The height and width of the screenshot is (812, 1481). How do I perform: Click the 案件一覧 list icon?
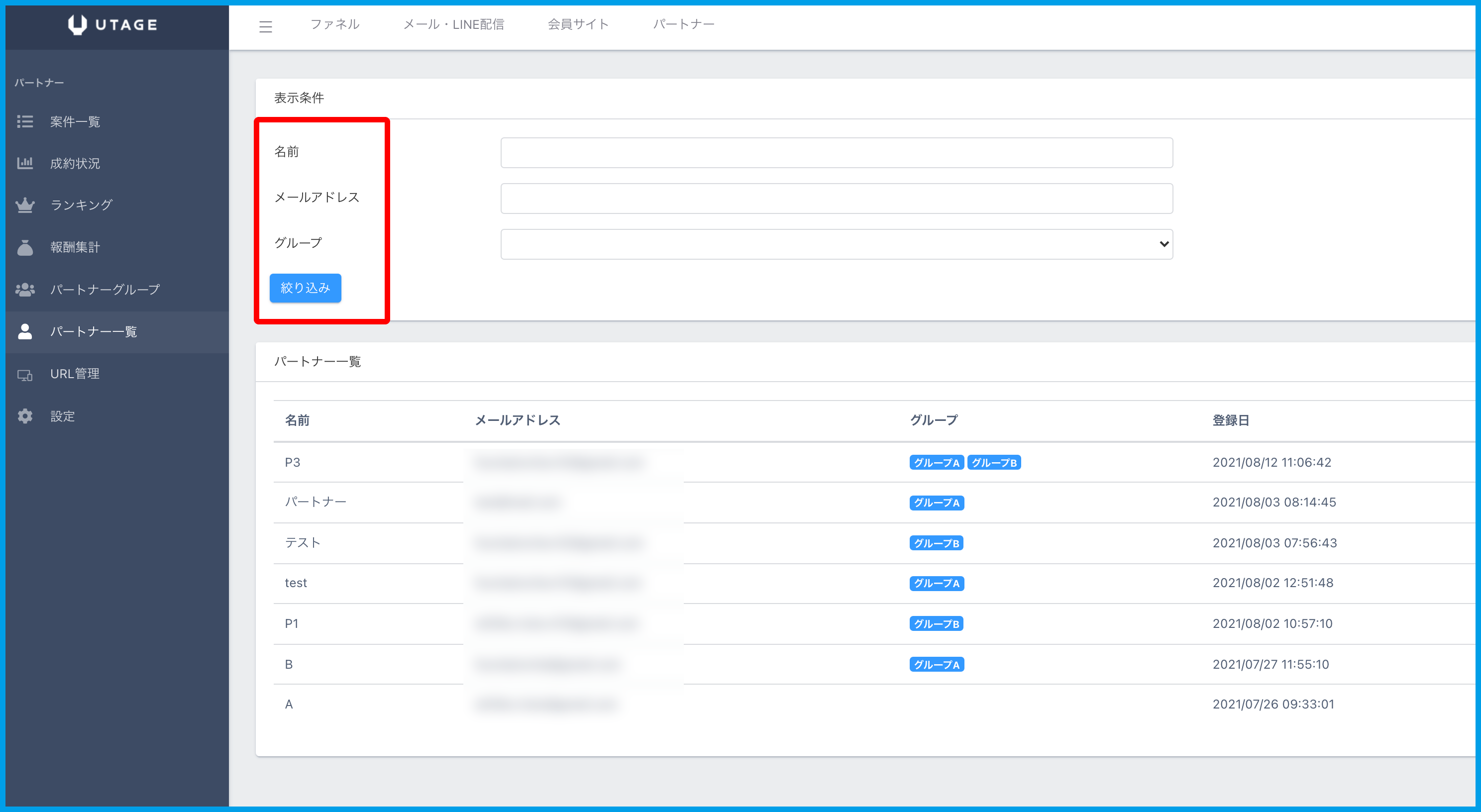click(25, 121)
